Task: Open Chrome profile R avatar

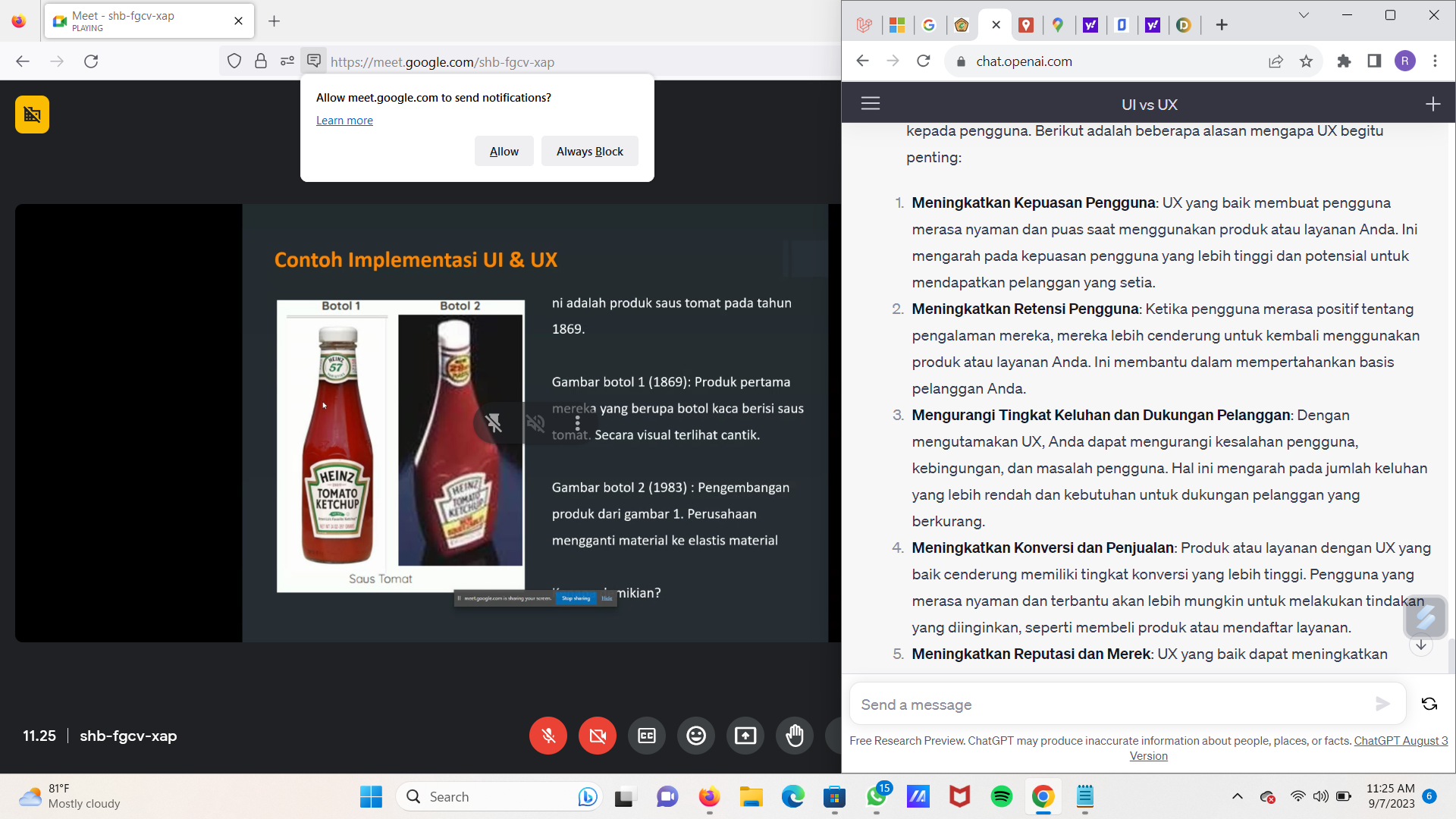Action: click(x=1405, y=61)
